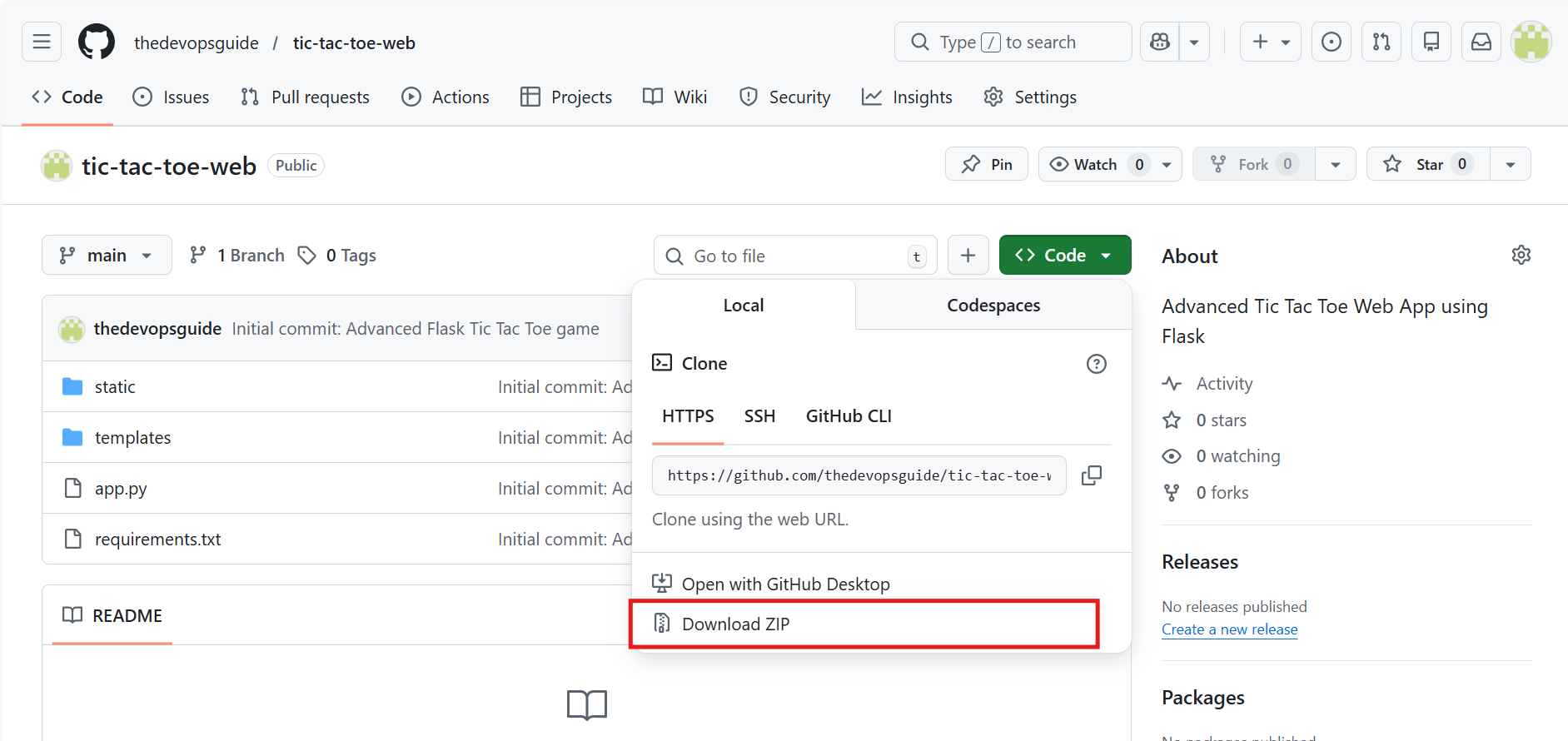Open the Projects tab
Viewport: 1568px width, 741px height.
pos(566,97)
